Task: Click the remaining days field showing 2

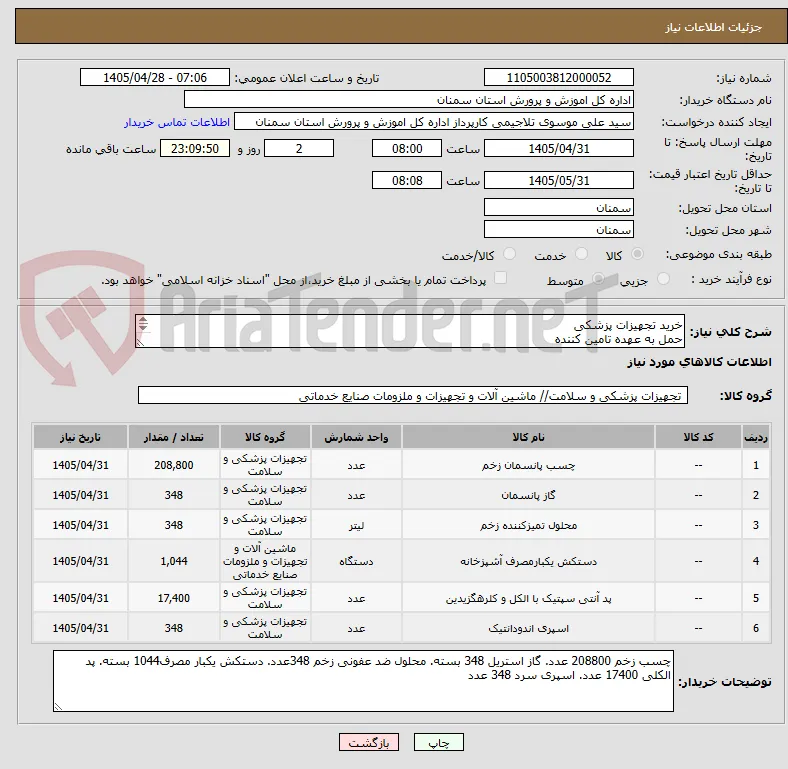Action: click(299, 148)
